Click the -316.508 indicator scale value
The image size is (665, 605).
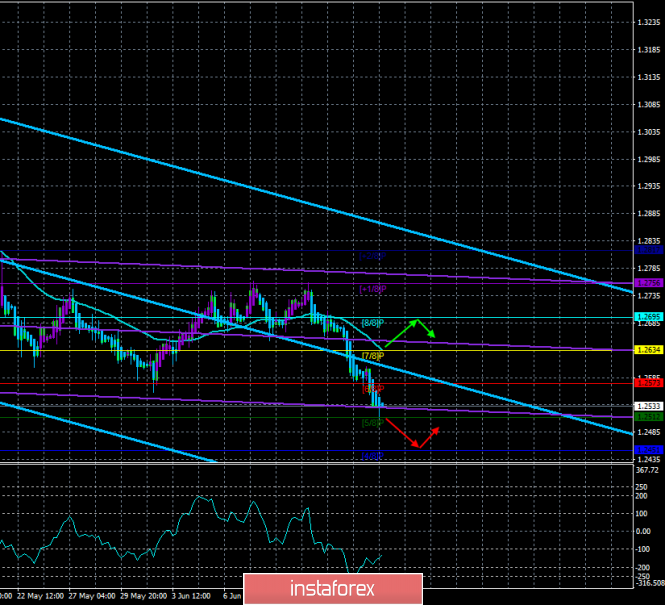click(649, 583)
